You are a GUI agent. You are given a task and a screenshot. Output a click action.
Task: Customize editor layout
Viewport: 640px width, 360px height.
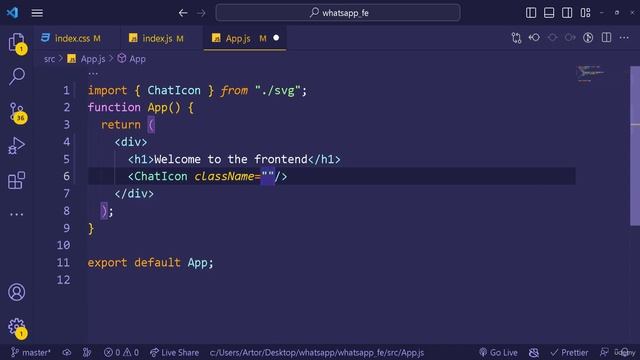(x=585, y=13)
